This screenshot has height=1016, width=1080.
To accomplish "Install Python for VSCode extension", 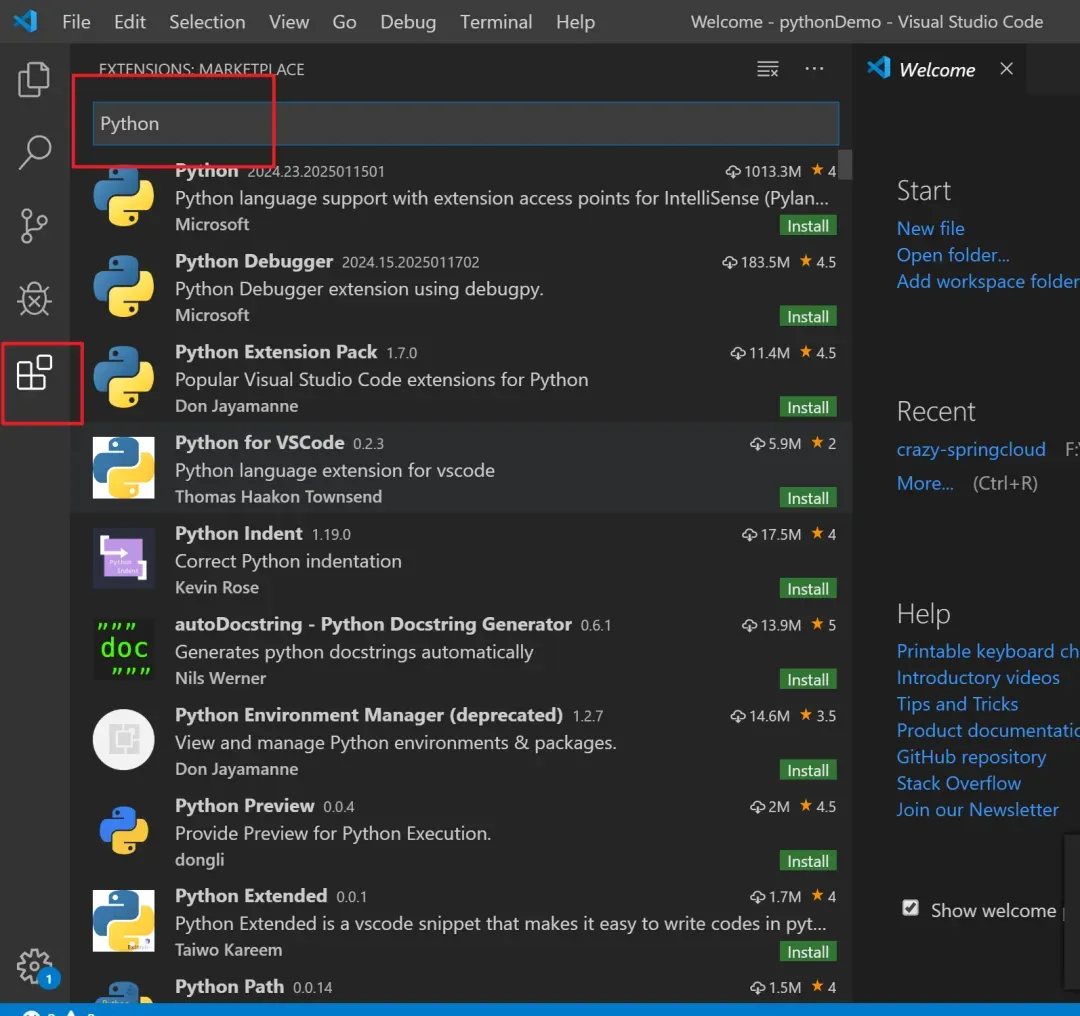I will point(808,498).
